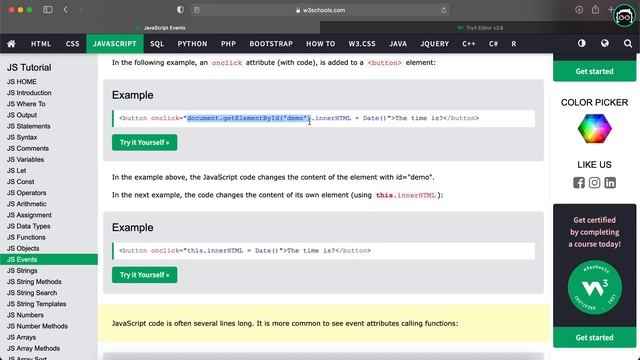Open JS Variables in sidebar
The height and width of the screenshot is (360, 640).
point(25,159)
